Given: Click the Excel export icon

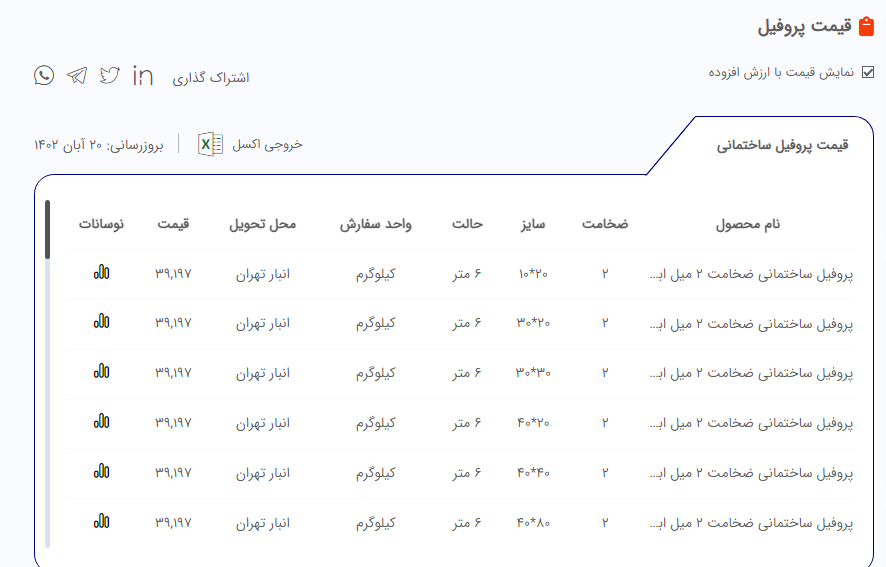Looking at the screenshot, I should point(210,144).
